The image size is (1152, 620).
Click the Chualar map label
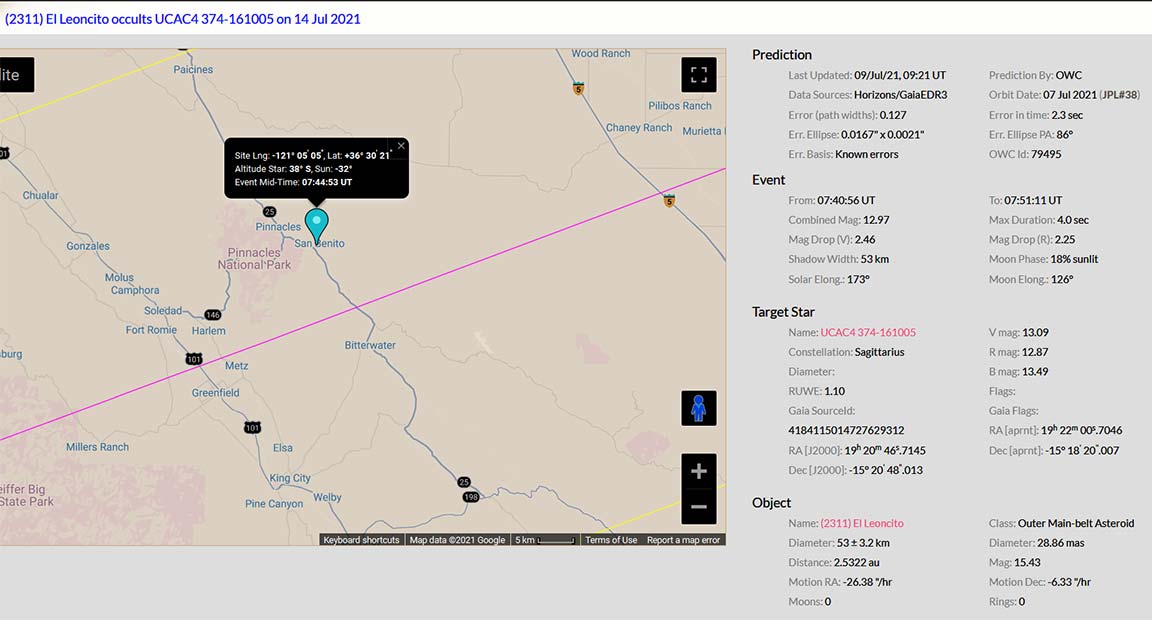pyautogui.click(x=40, y=195)
